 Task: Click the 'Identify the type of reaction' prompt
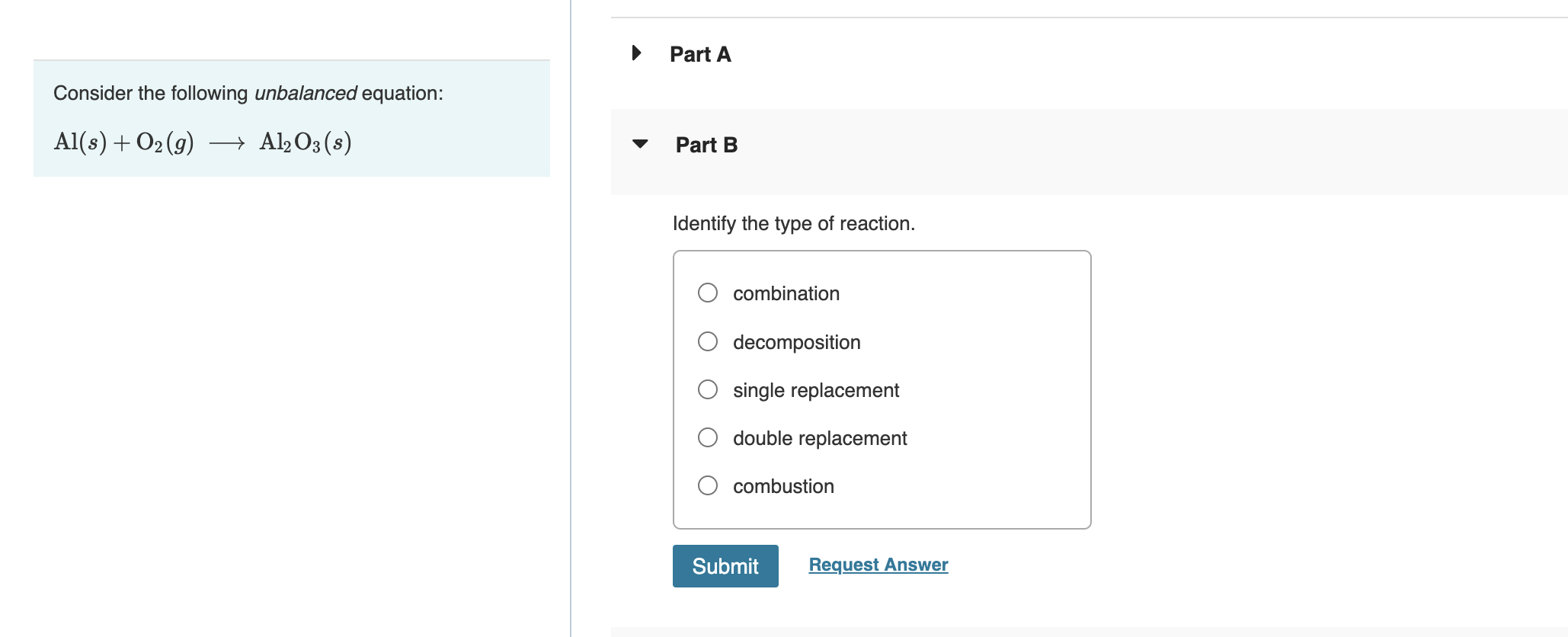[793, 223]
